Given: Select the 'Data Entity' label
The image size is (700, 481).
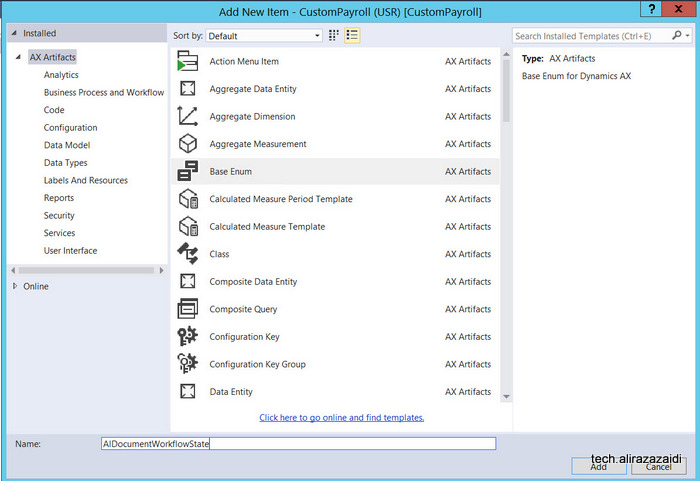Looking at the screenshot, I should (231, 392).
